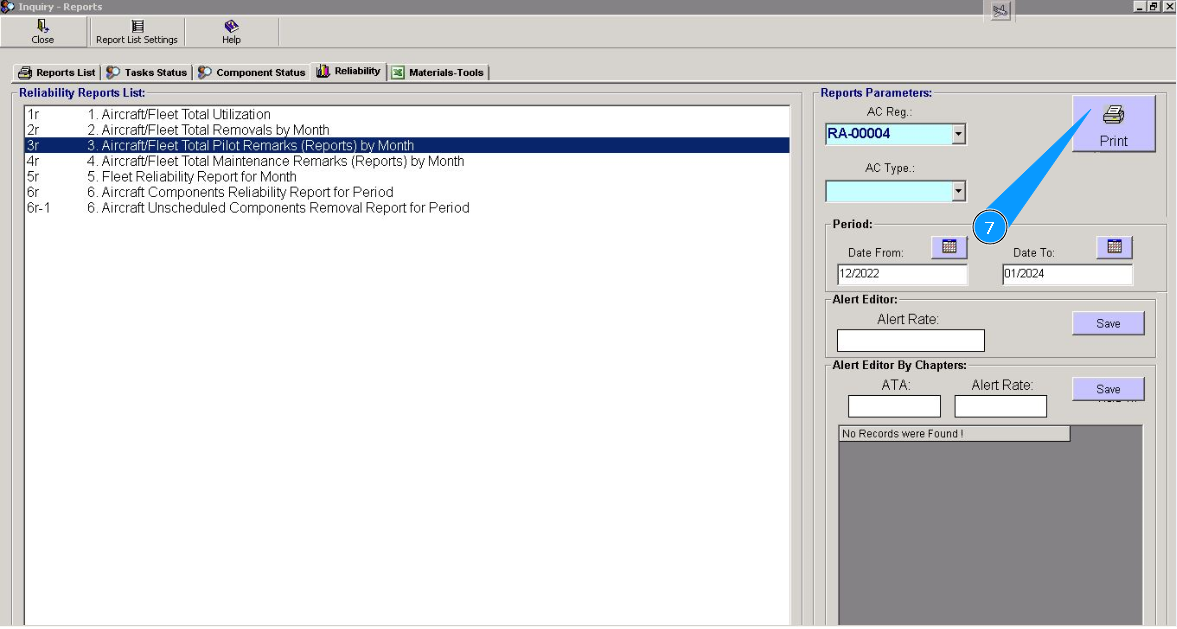Viewport: 1177px width, 629px height.
Task: Select 5. Fleet Reliability Report for Month
Action: point(407,177)
